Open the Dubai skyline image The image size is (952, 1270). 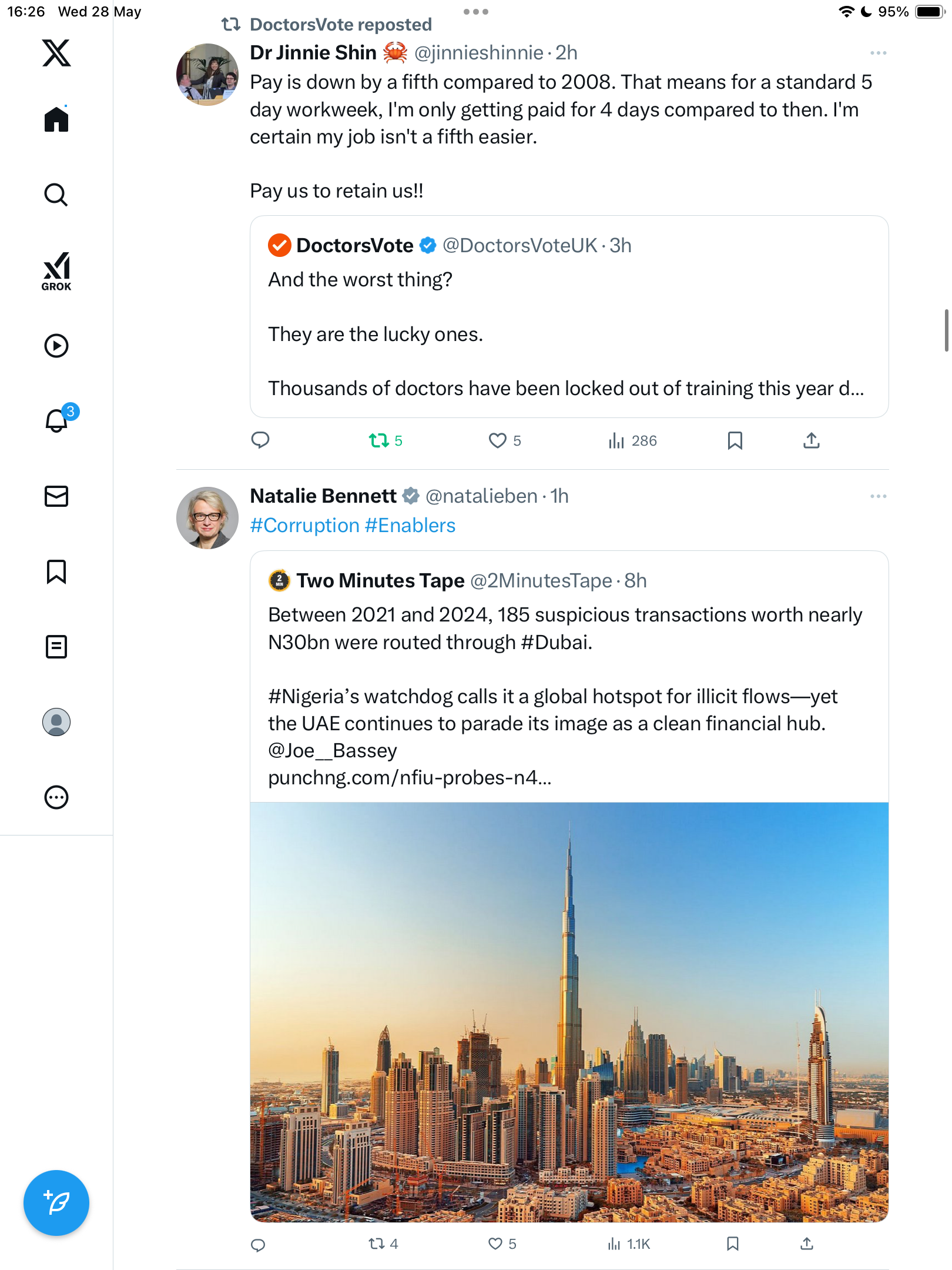point(569,1012)
